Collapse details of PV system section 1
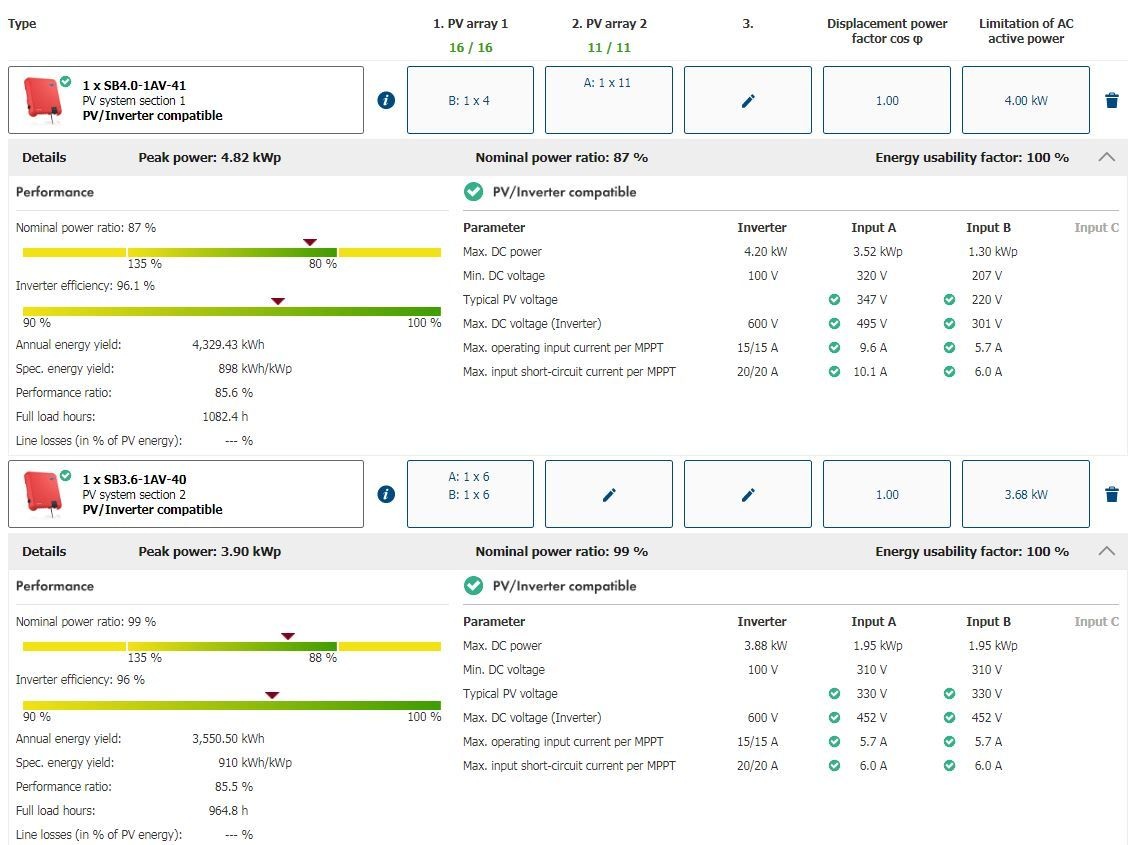This screenshot has height=845, width=1134. click(1106, 157)
